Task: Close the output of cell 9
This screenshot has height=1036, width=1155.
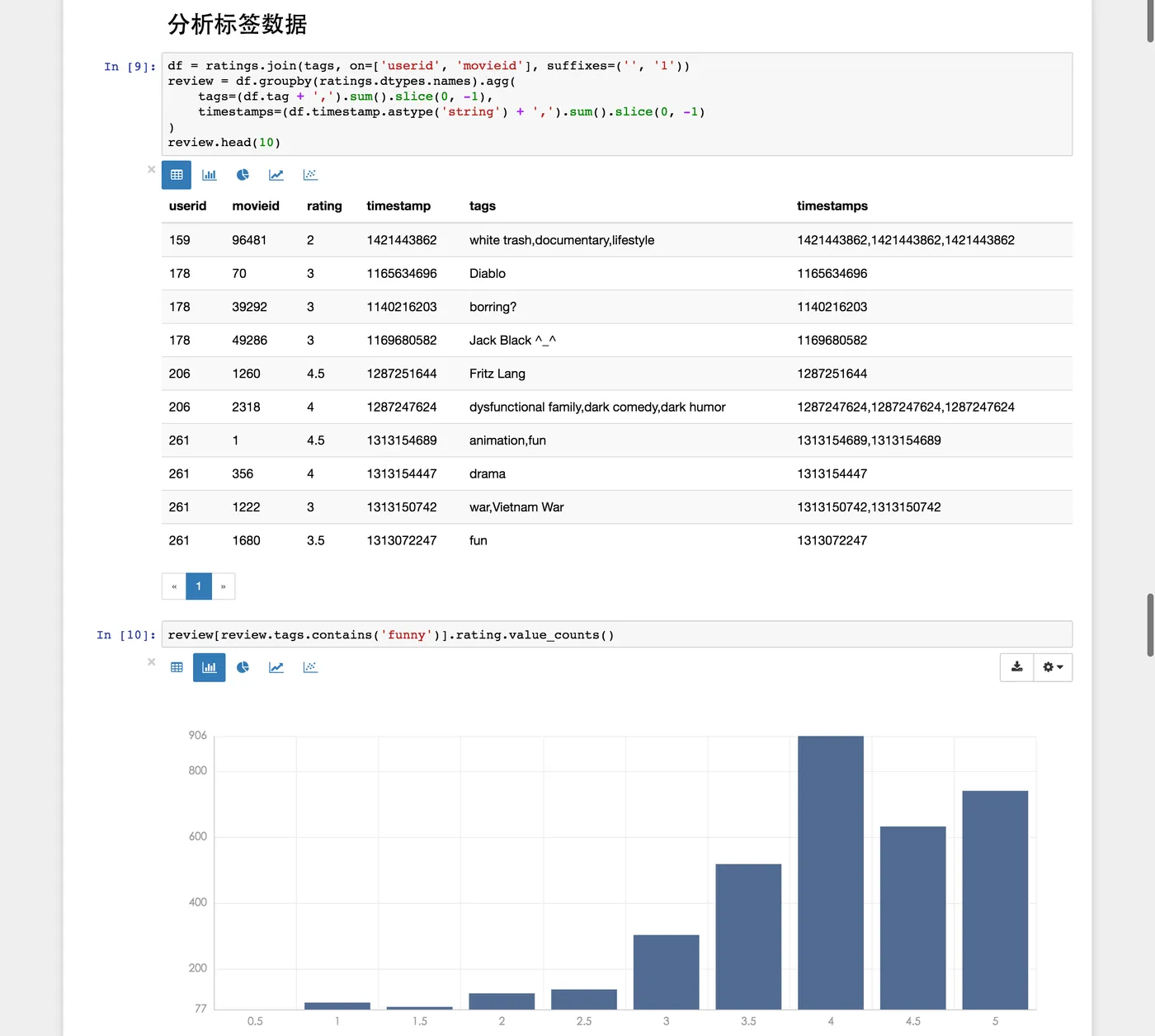Action: point(151,169)
